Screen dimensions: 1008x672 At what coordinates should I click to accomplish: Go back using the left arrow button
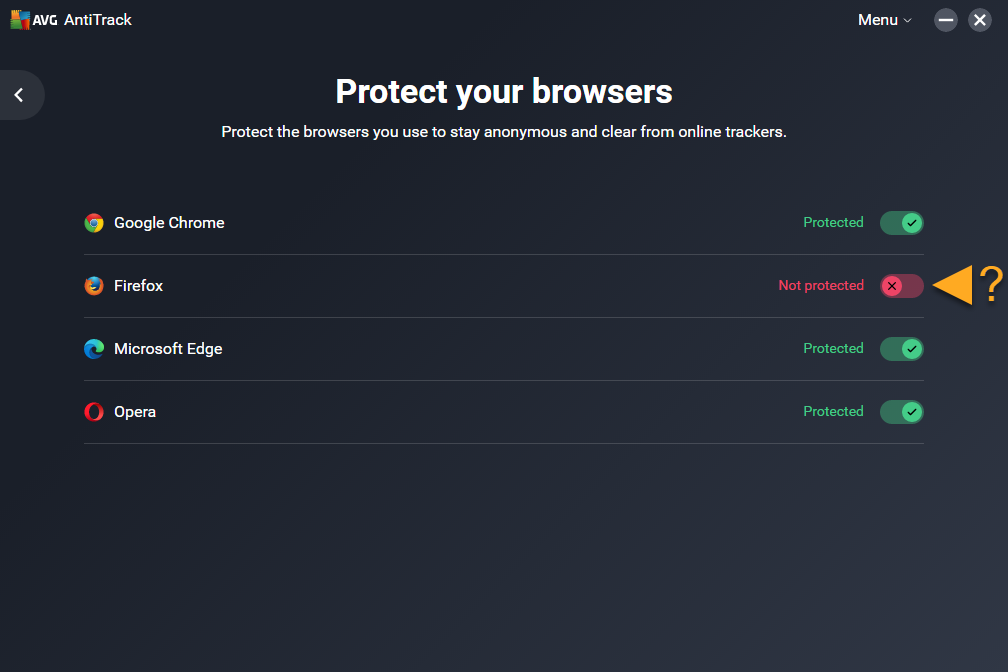[x=19, y=95]
